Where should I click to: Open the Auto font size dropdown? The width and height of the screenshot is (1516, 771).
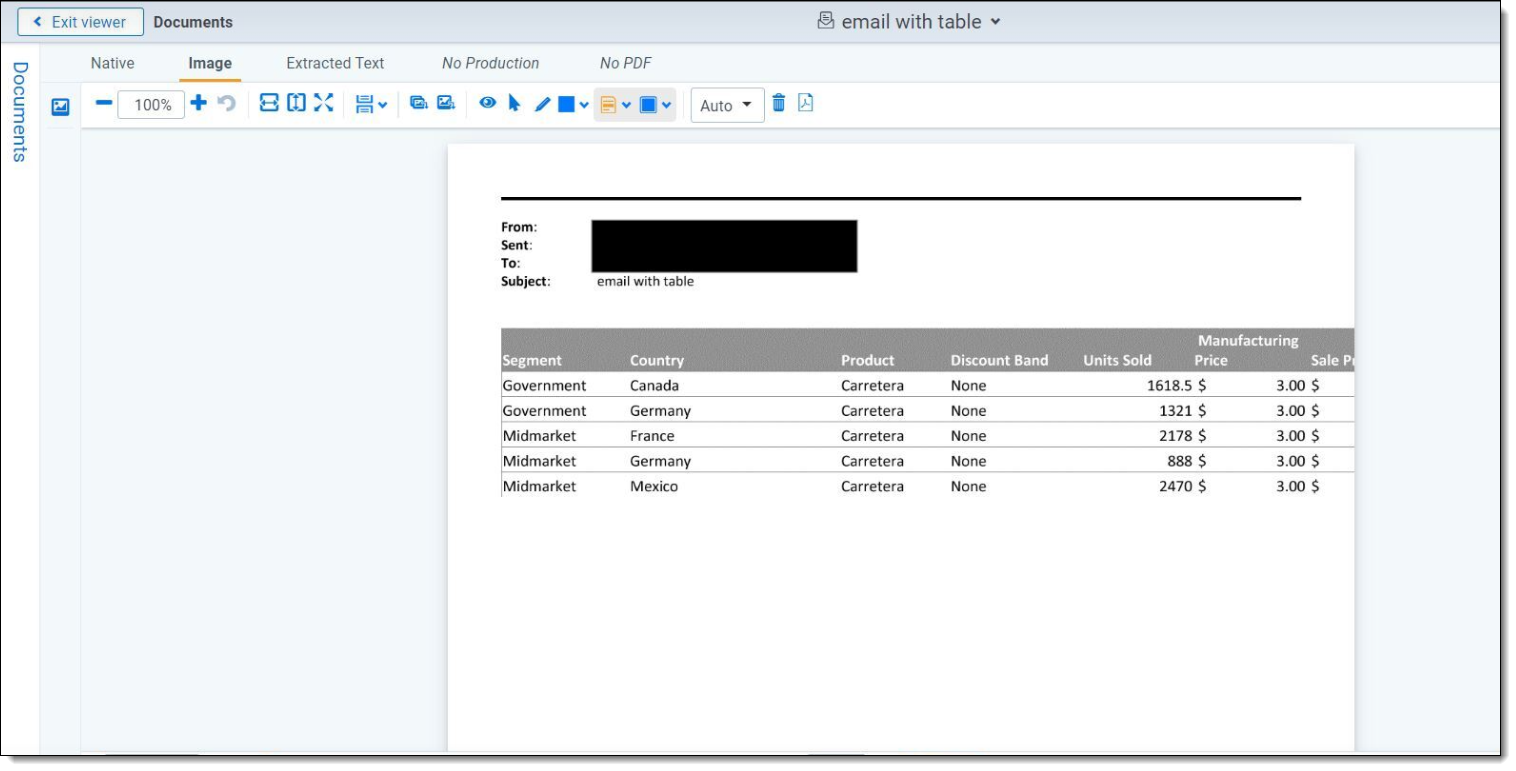click(727, 105)
